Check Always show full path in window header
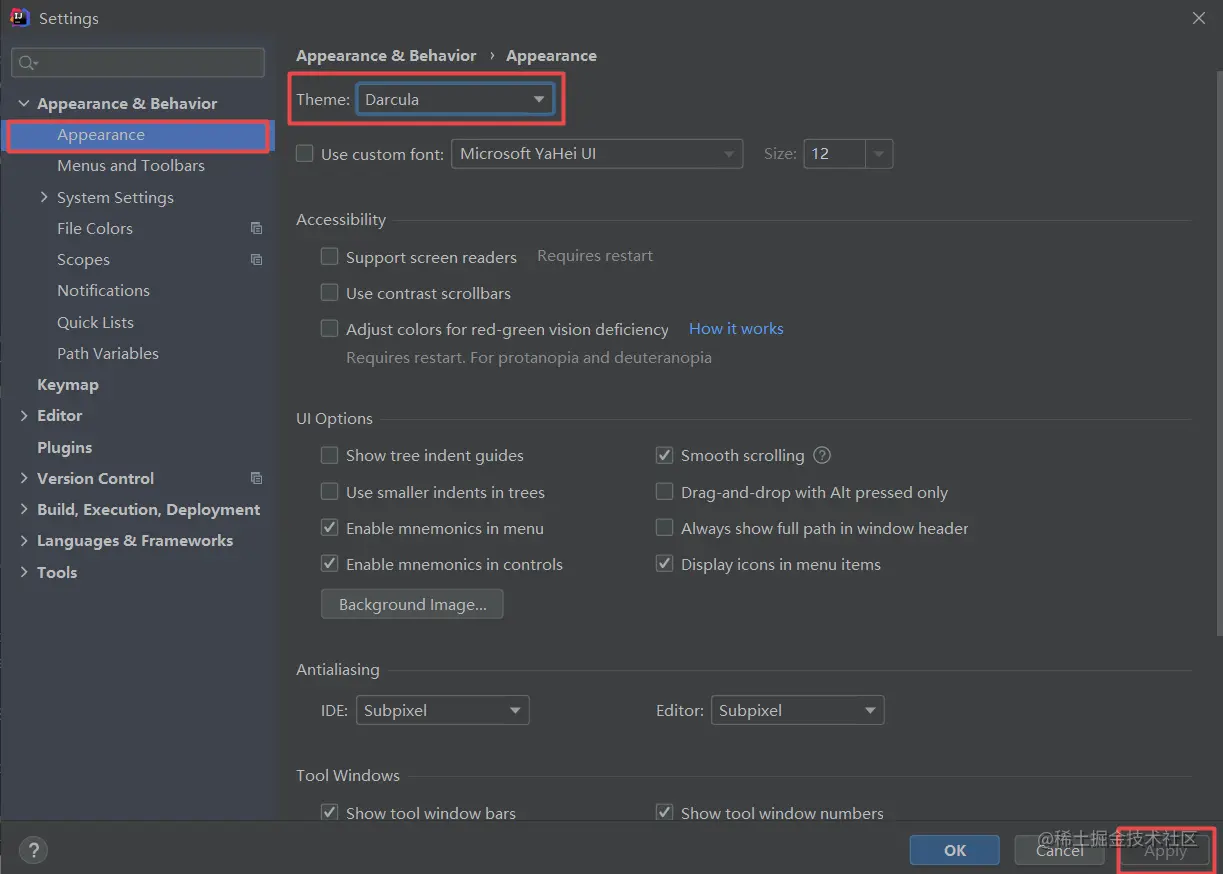This screenshot has height=874, width=1223. 664,527
